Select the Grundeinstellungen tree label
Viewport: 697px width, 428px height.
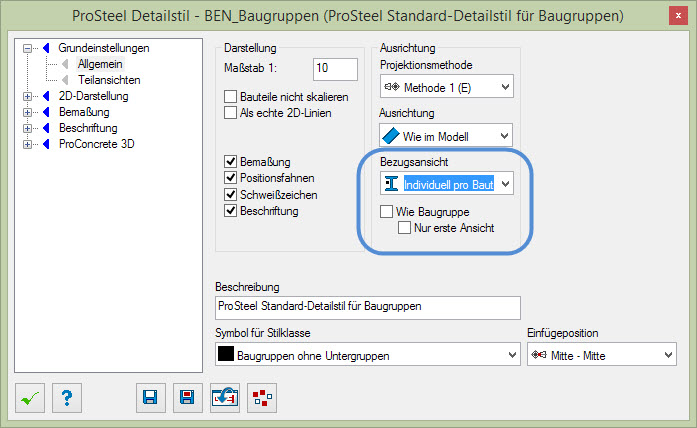coord(104,48)
